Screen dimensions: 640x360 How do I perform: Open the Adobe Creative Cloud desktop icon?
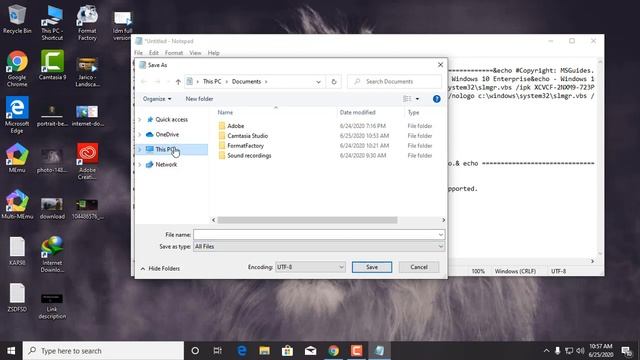click(x=87, y=162)
